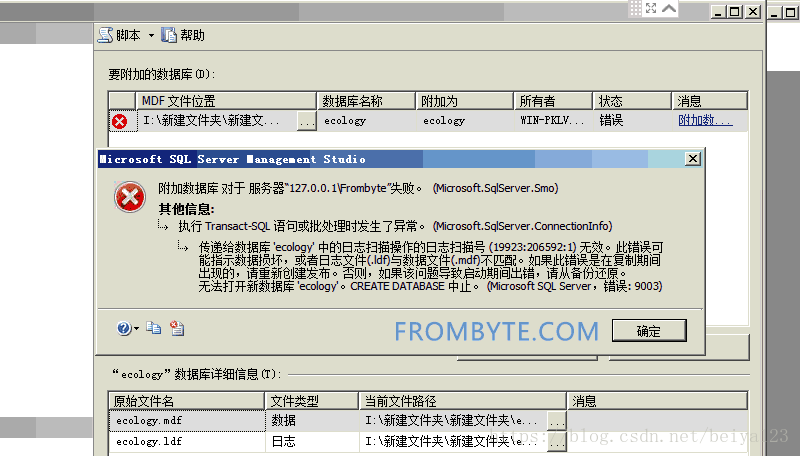Close the SQL Server Management Studio error dialog
The width and height of the screenshot is (800, 456).
692,159
